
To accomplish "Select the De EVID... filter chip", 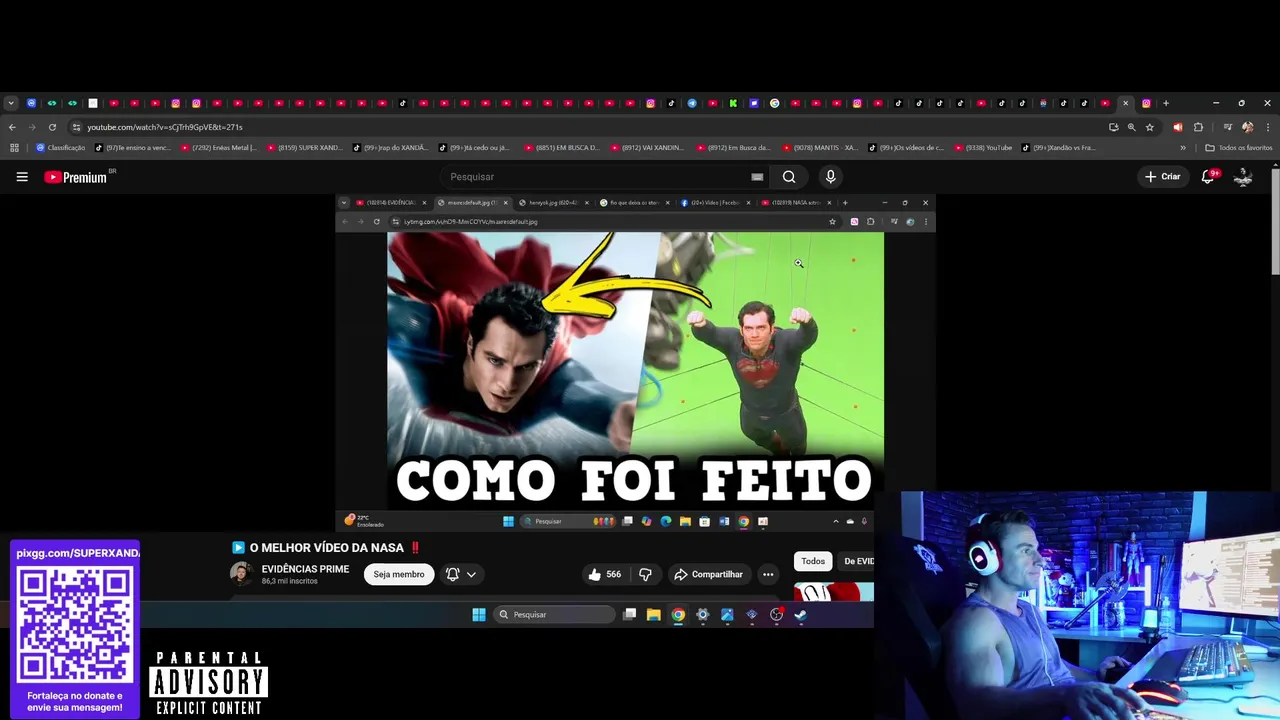I will [858, 561].
